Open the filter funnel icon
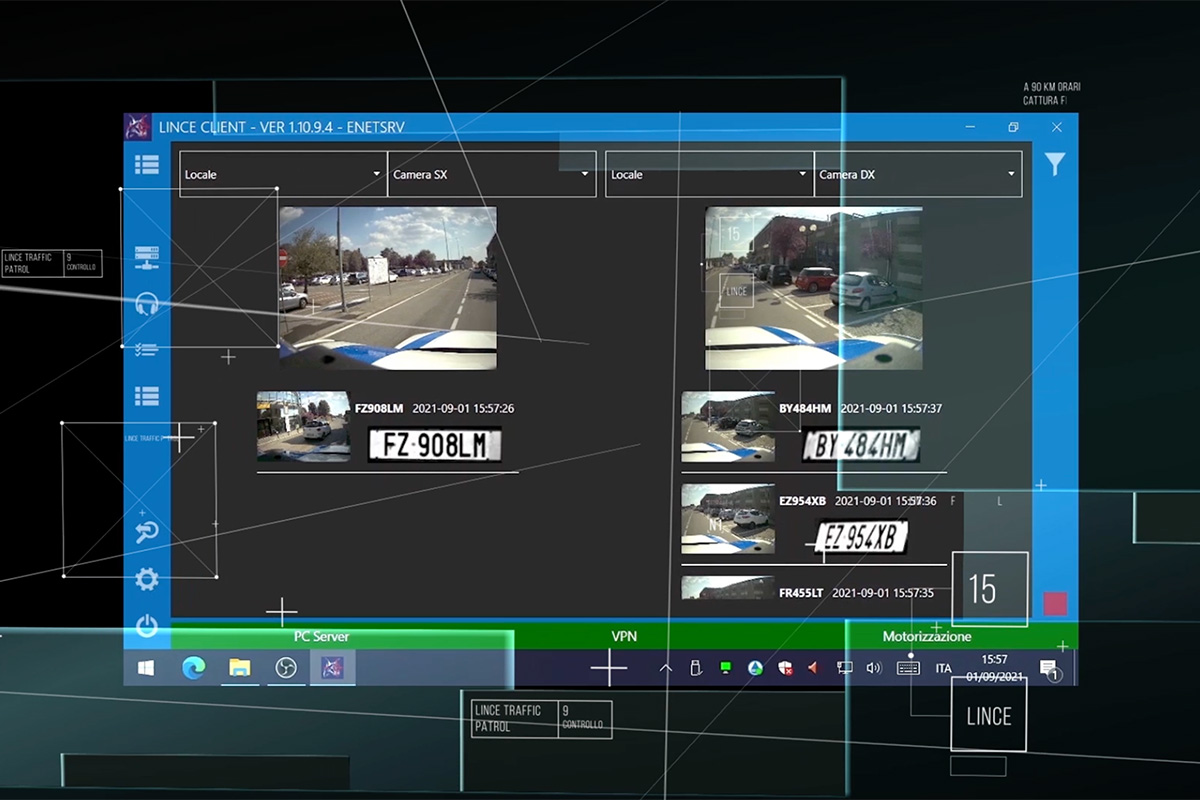The height and width of the screenshot is (800, 1200). click(1055, 165)
